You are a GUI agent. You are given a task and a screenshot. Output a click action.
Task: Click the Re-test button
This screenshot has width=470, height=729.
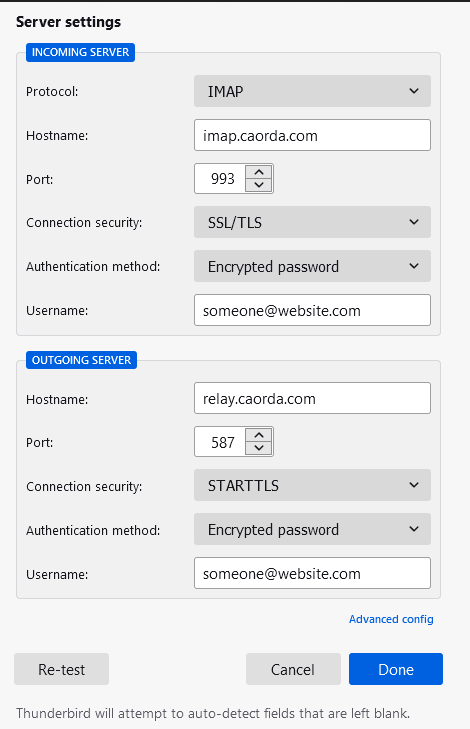point(61,669)
